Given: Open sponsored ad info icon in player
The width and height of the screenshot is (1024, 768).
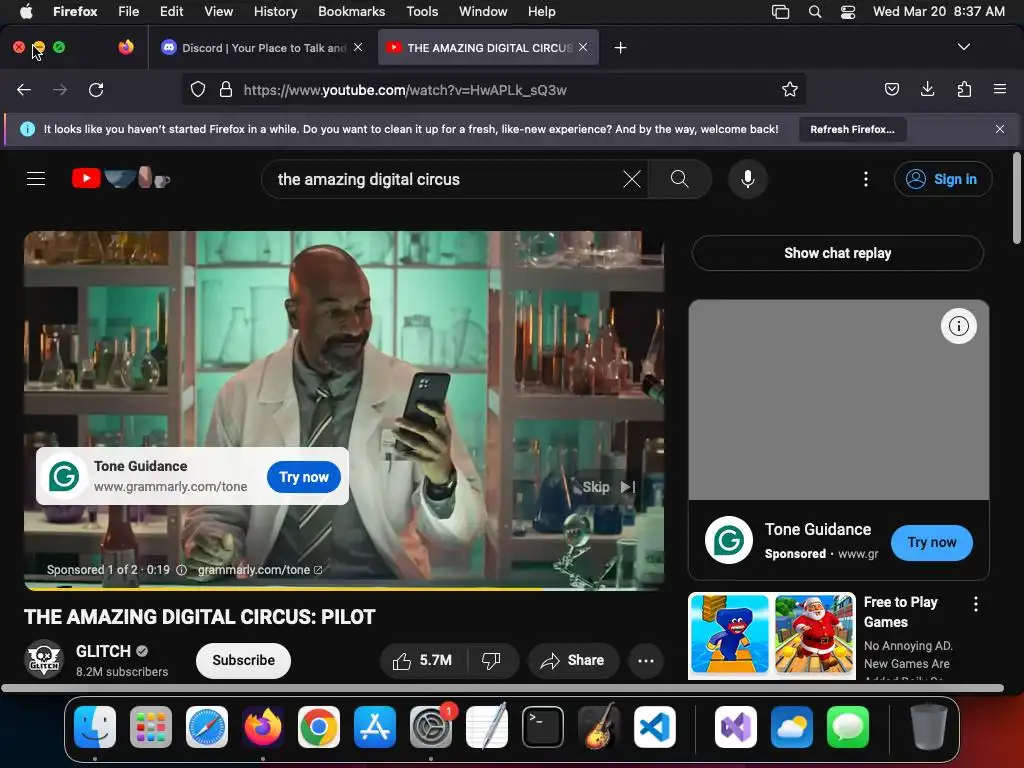Looking at the screenshot, I should tap(182, 570).
